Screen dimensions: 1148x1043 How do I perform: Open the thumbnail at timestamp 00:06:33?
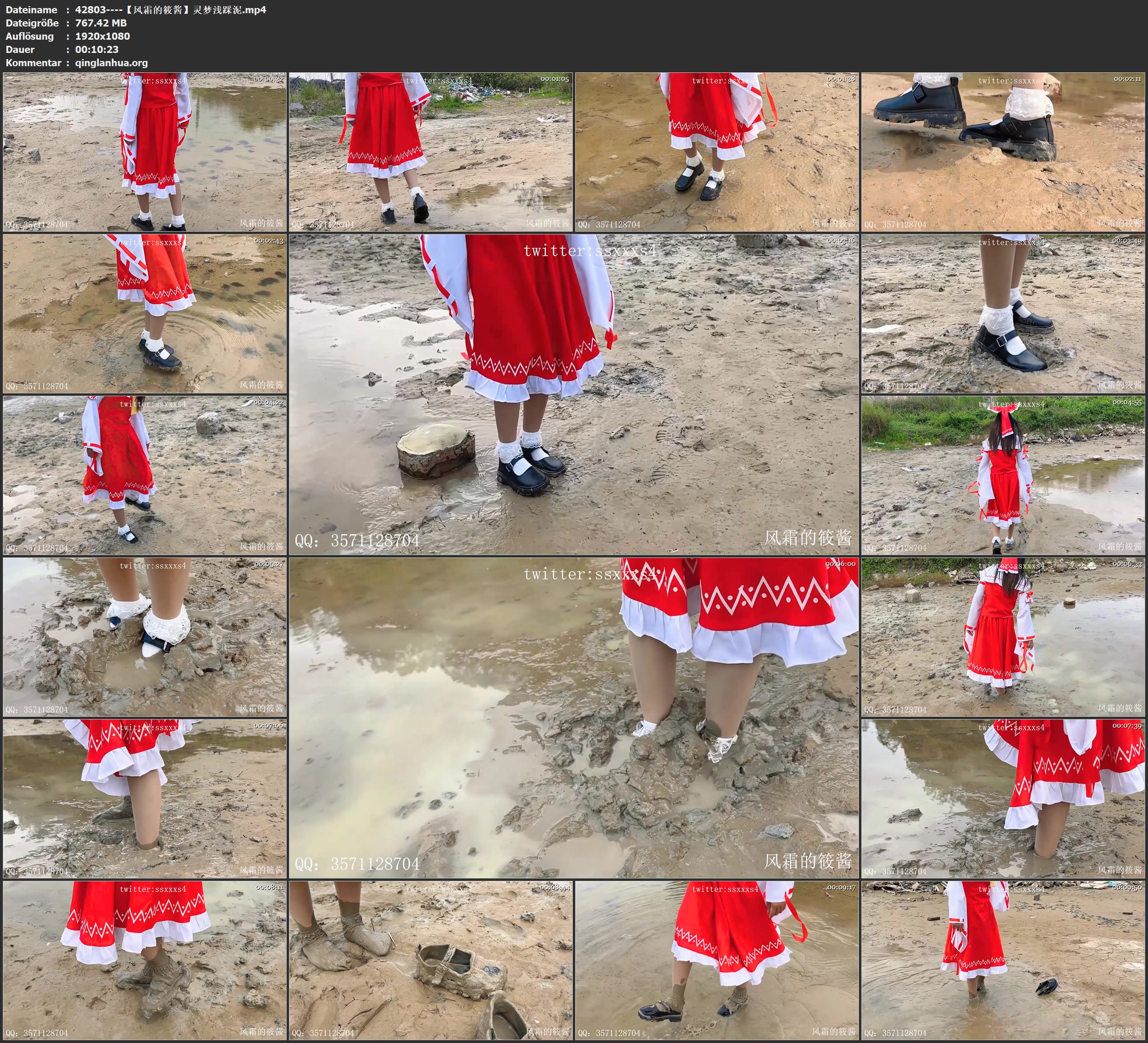click(1003, 637)
